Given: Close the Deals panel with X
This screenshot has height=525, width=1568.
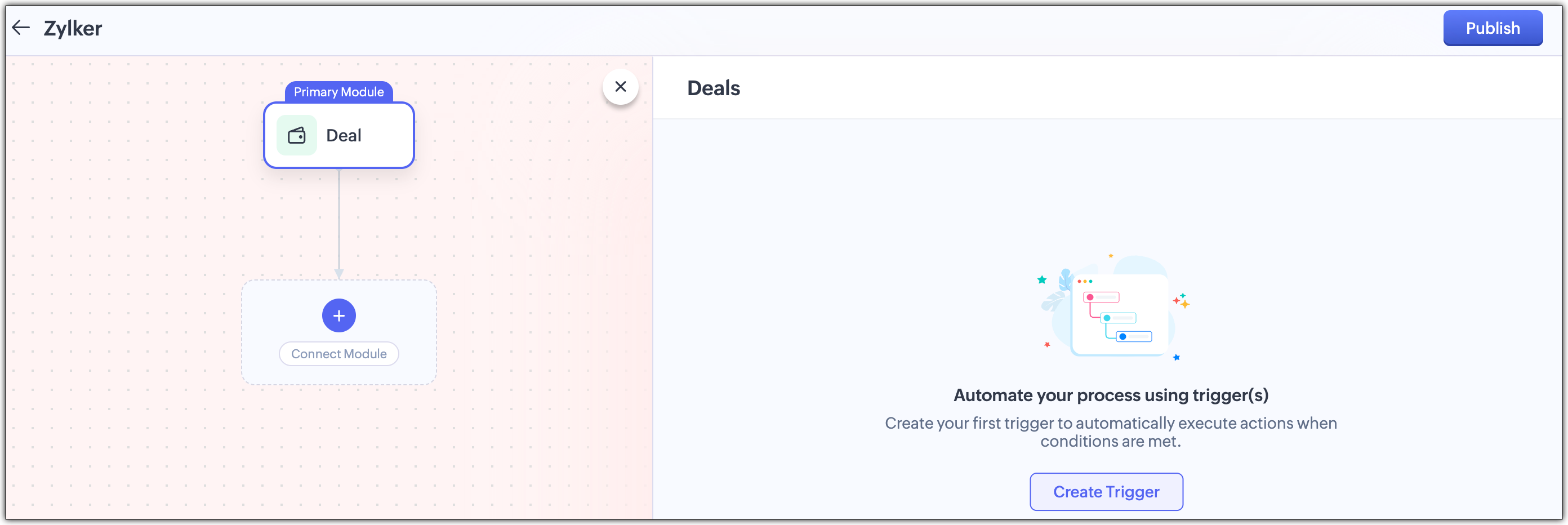Looking at the screenshot, I should coord(620,87).
